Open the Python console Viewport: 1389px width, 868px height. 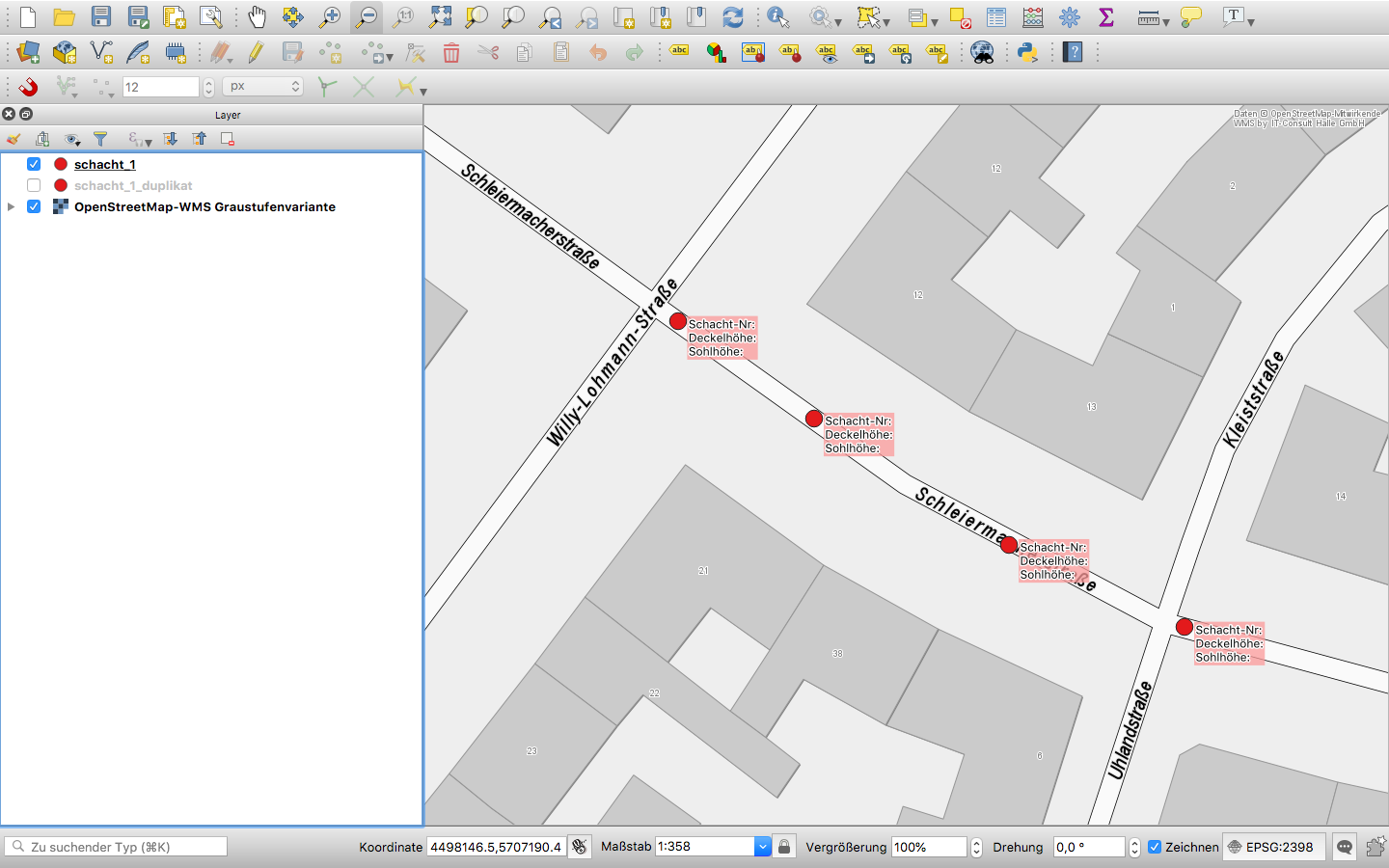(x=1027, y=52)
